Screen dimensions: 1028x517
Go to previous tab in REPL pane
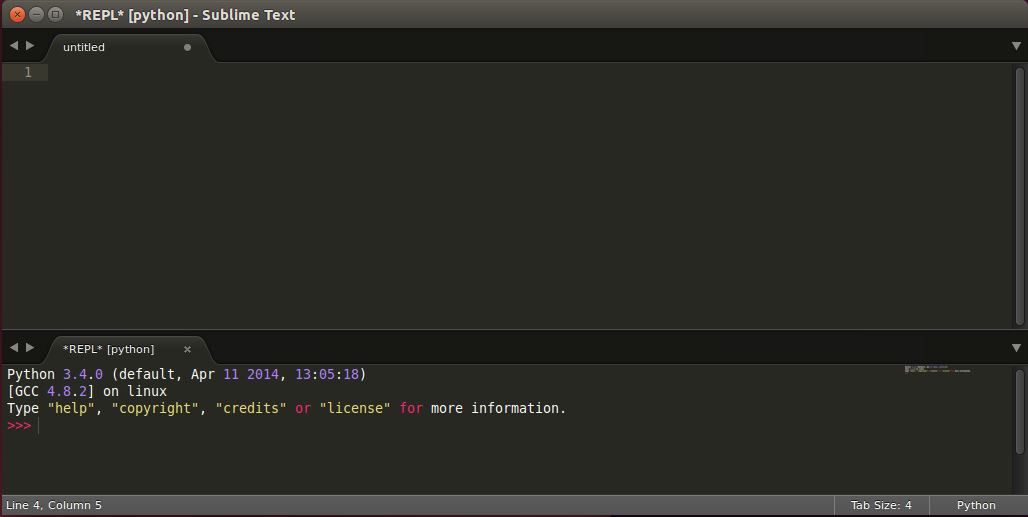coord(14,347)
